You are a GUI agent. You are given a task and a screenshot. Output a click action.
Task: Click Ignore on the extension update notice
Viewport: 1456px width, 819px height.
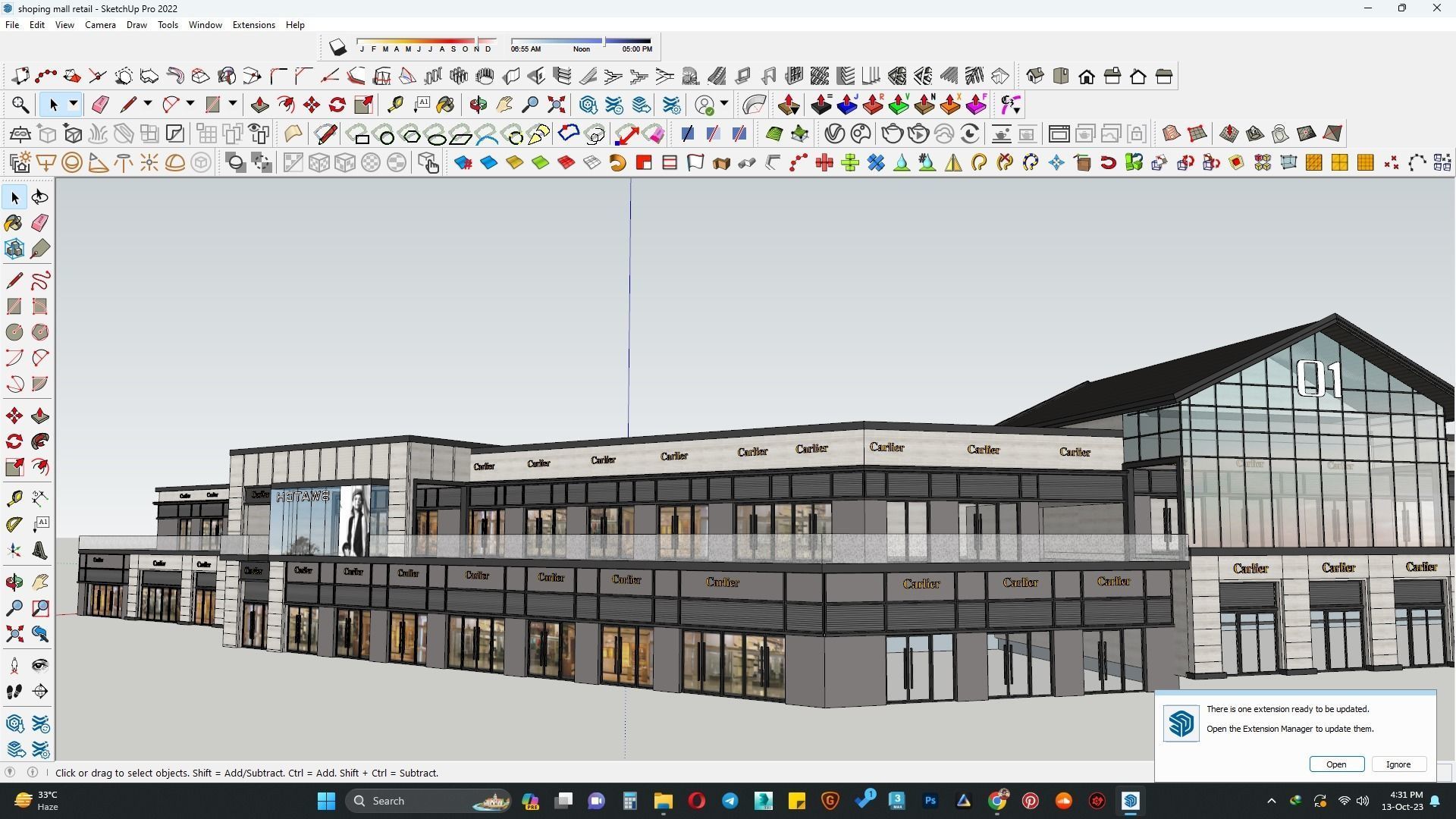click(1398, 764)
